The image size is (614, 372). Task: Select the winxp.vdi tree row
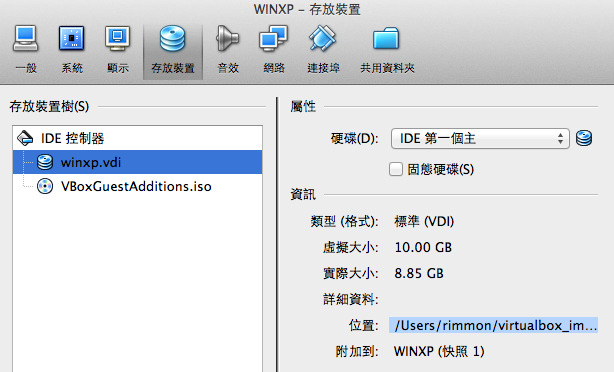tap(137, 162)
